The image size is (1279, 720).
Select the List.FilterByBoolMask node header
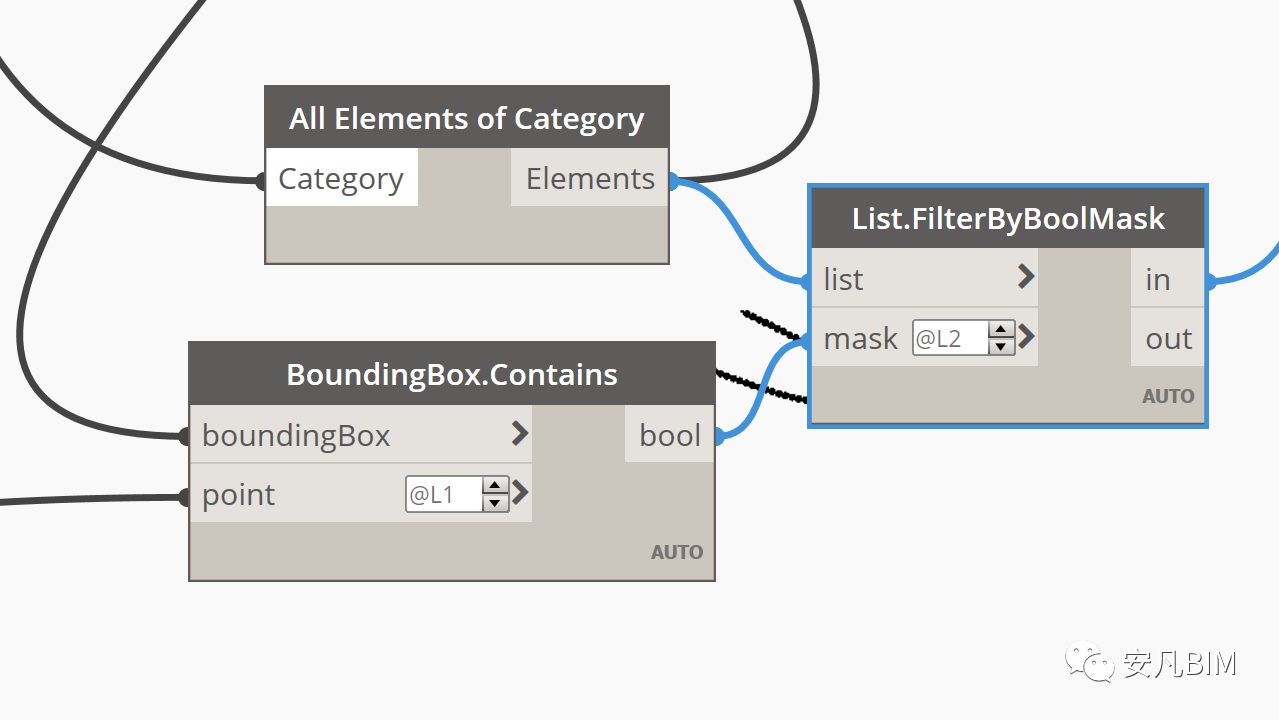pyautogui.click(x=1008, y=219)
